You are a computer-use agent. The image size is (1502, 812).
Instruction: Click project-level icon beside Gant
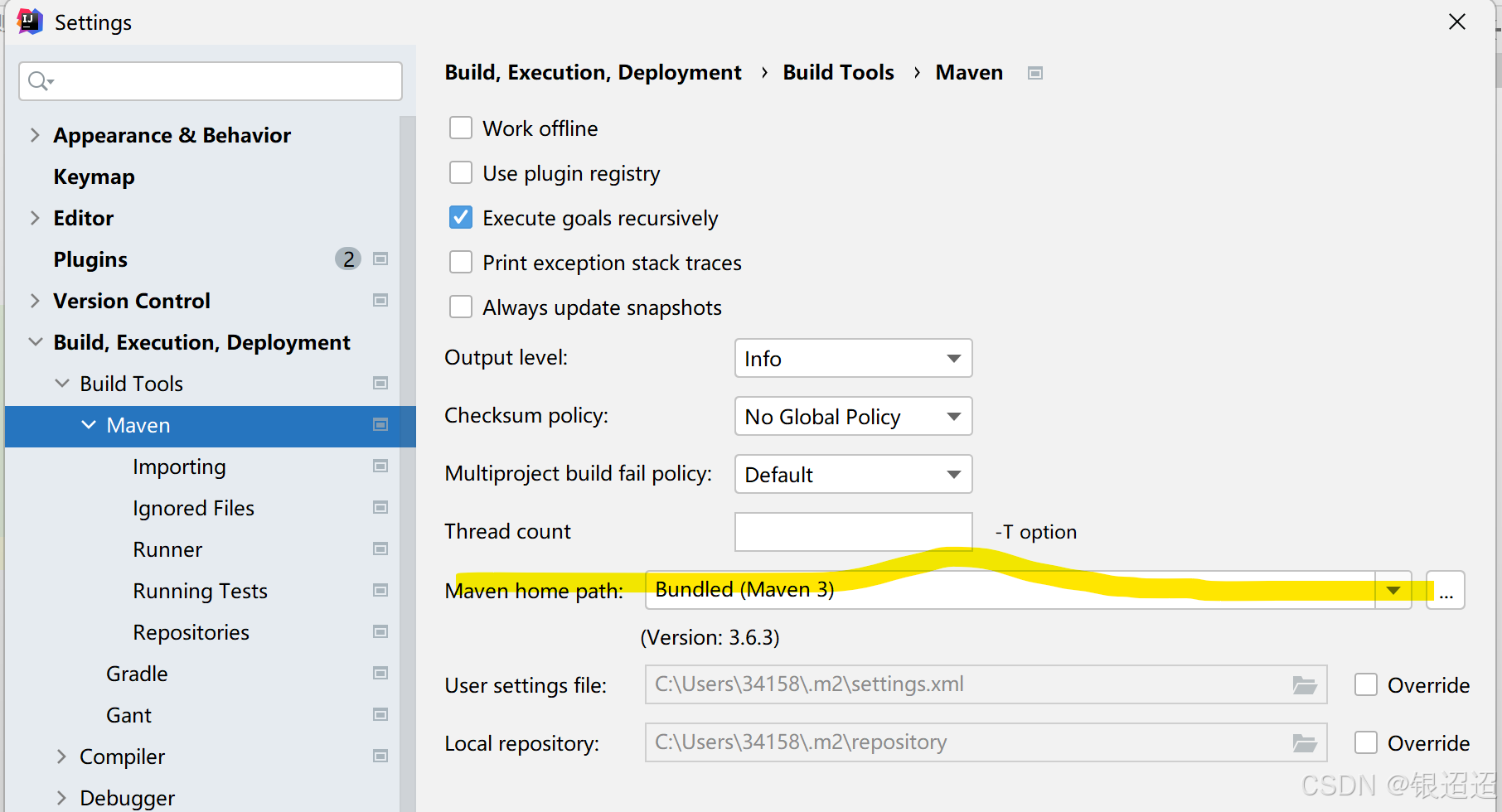click(x=380, y=715)
